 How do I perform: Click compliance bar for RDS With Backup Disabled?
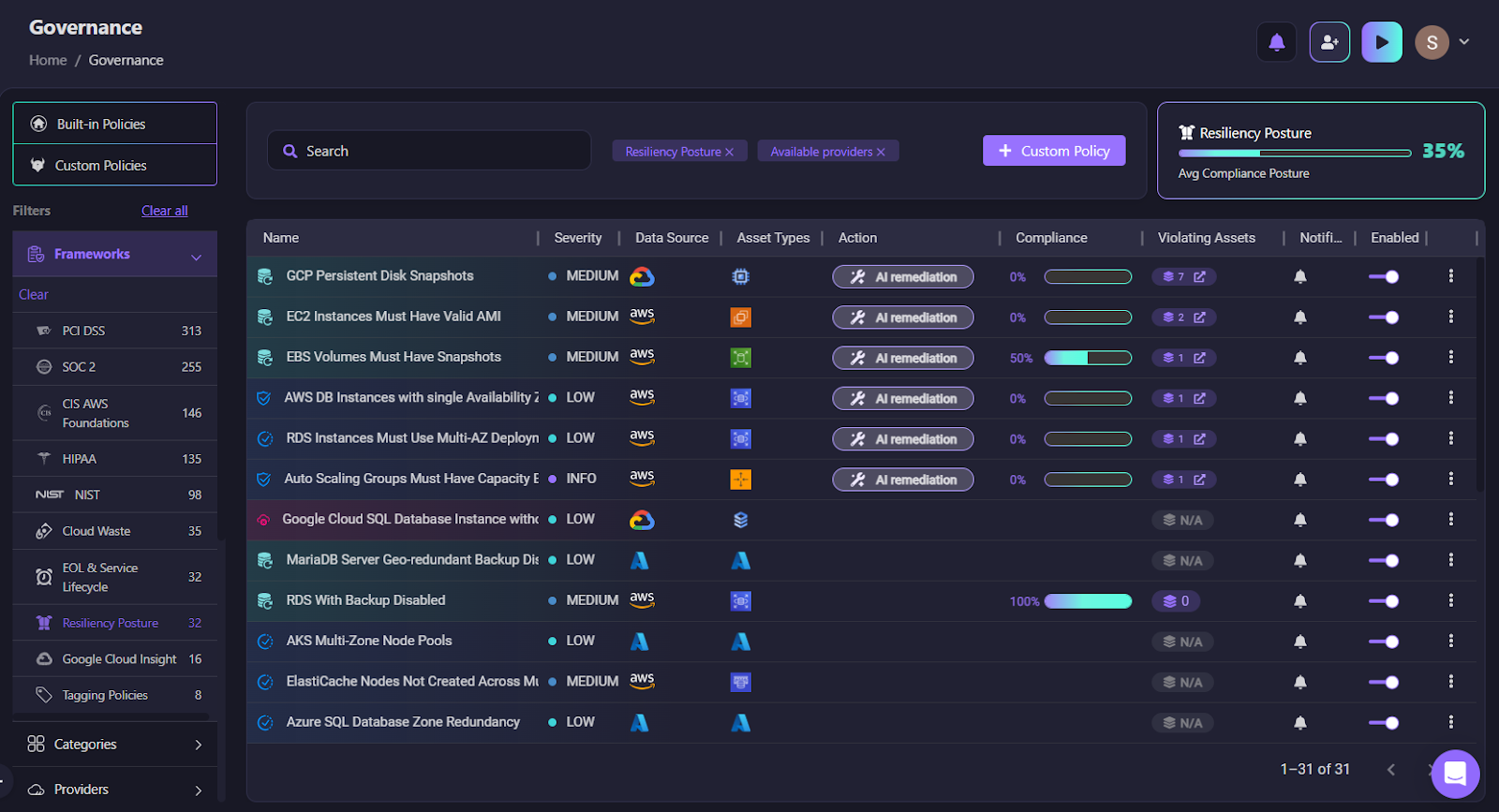1088,601
